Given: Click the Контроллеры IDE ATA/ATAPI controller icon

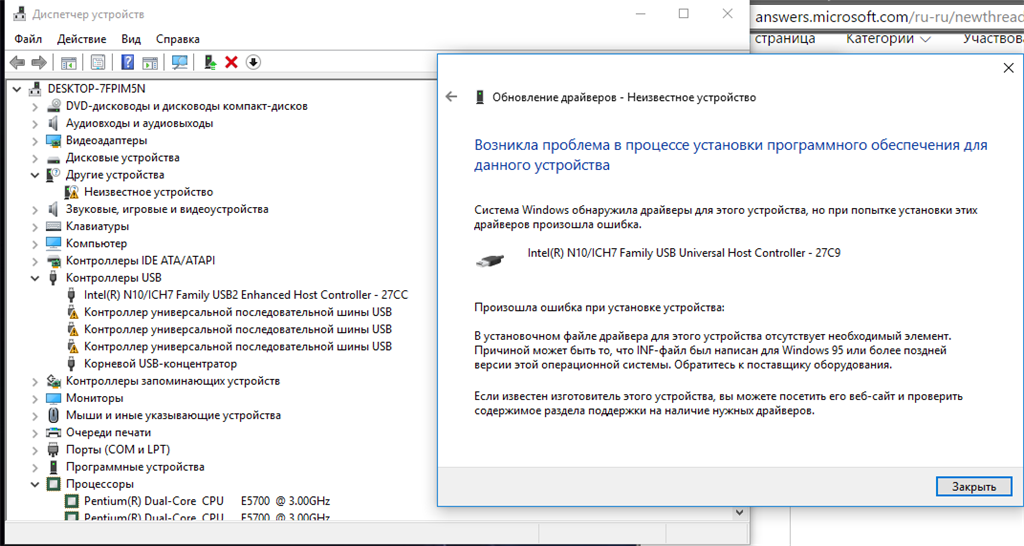Looking at the screenshot, I should [x=54, y=261].
